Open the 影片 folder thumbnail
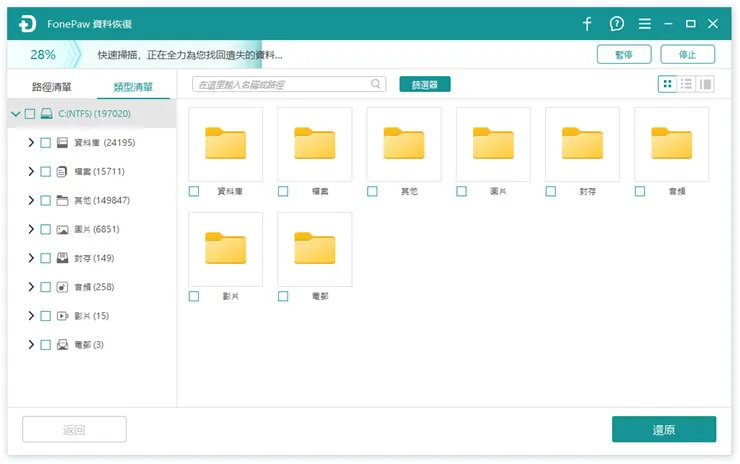The width and height of the screenshot is (740, 464). (x=226, y=249)
